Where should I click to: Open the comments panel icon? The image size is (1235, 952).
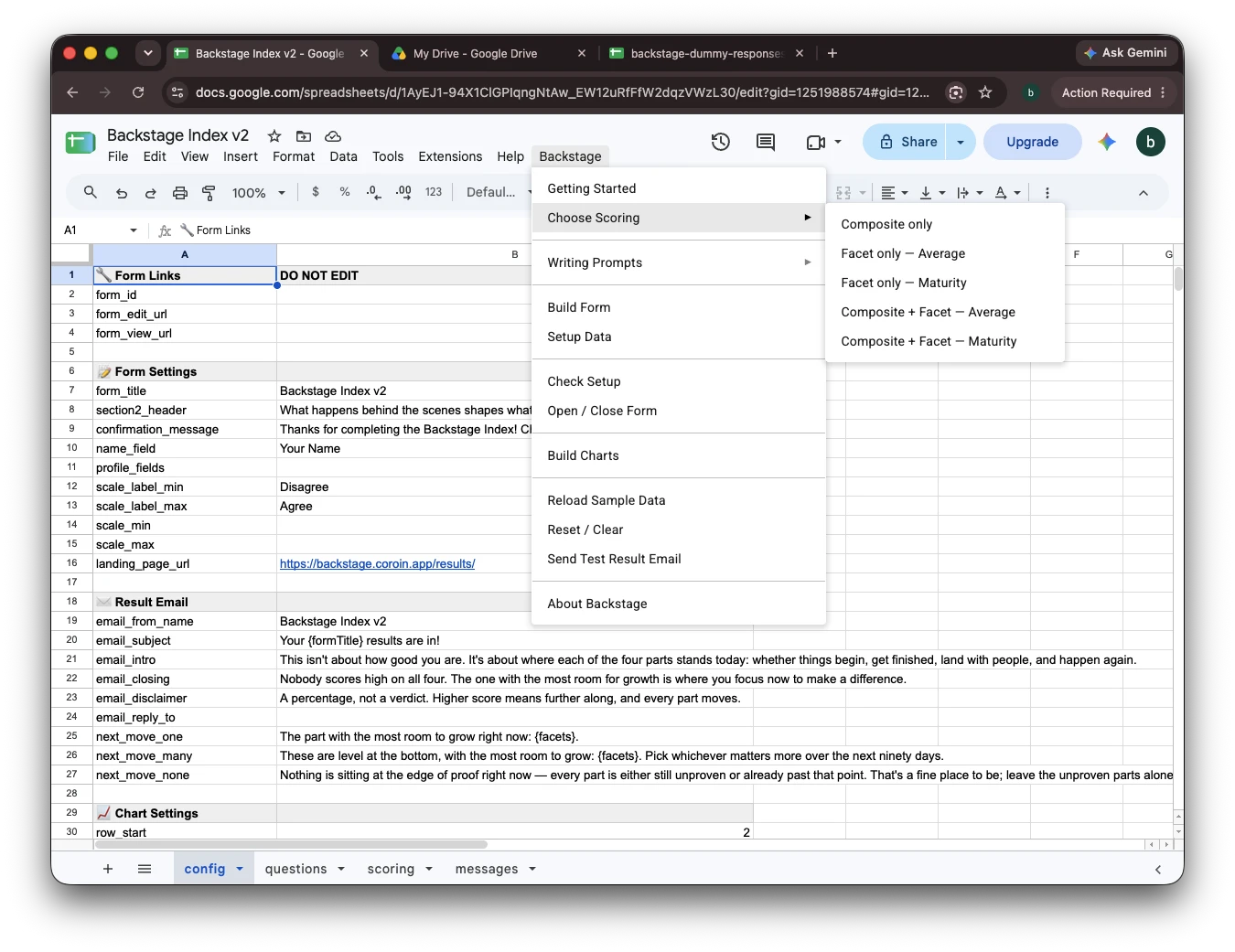[x=766, y=142]
